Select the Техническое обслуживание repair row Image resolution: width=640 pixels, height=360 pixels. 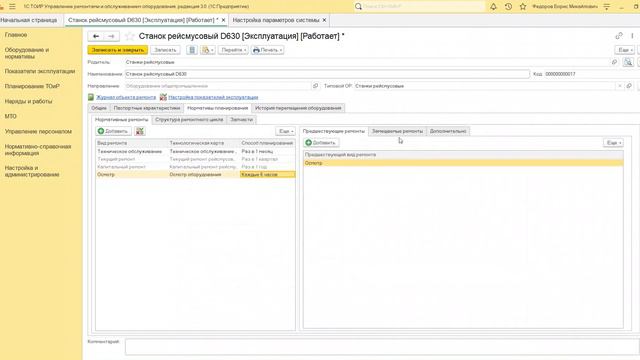point(196,151)
